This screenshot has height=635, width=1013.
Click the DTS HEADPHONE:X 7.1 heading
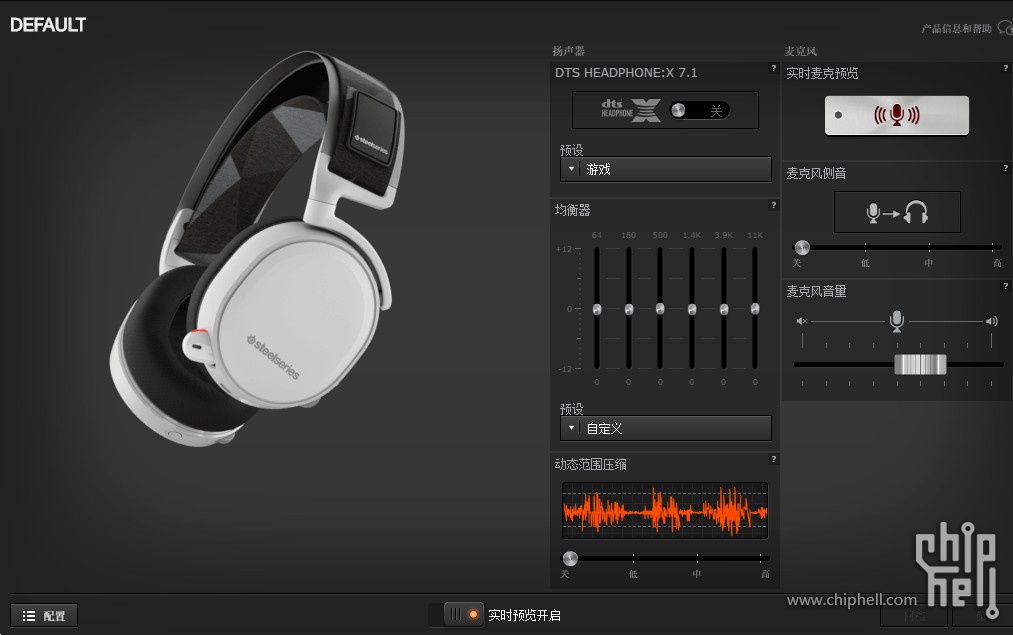pyautogui.click(x=626, y=73)
